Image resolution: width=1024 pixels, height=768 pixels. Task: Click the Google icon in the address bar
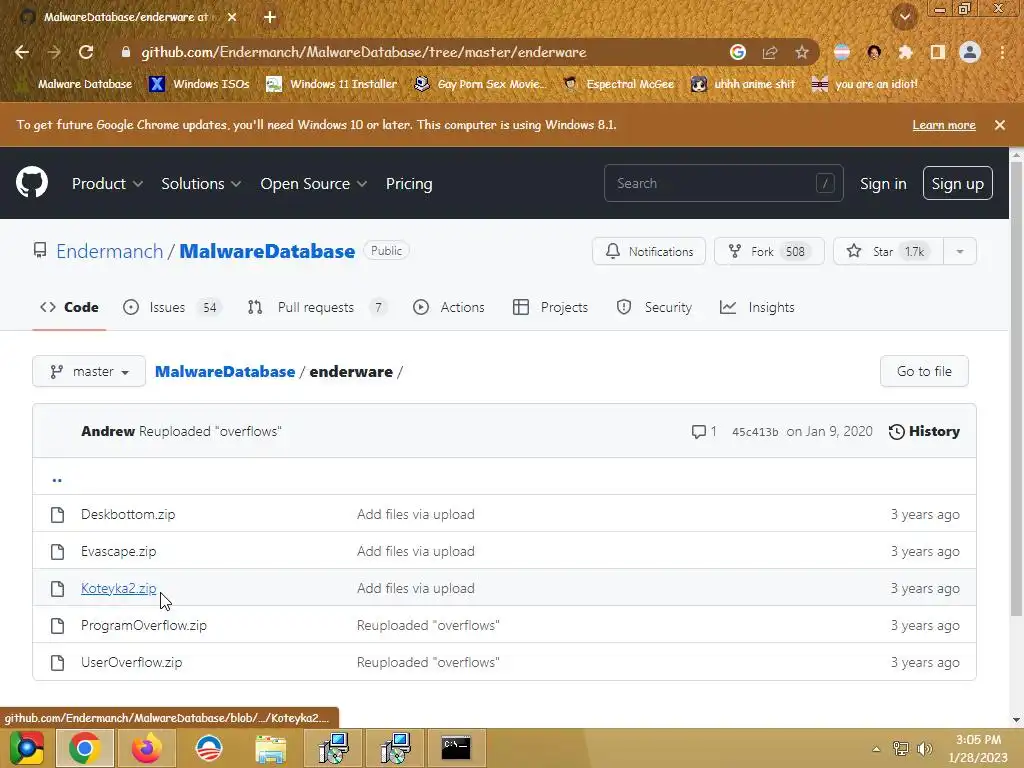[738, 52]
